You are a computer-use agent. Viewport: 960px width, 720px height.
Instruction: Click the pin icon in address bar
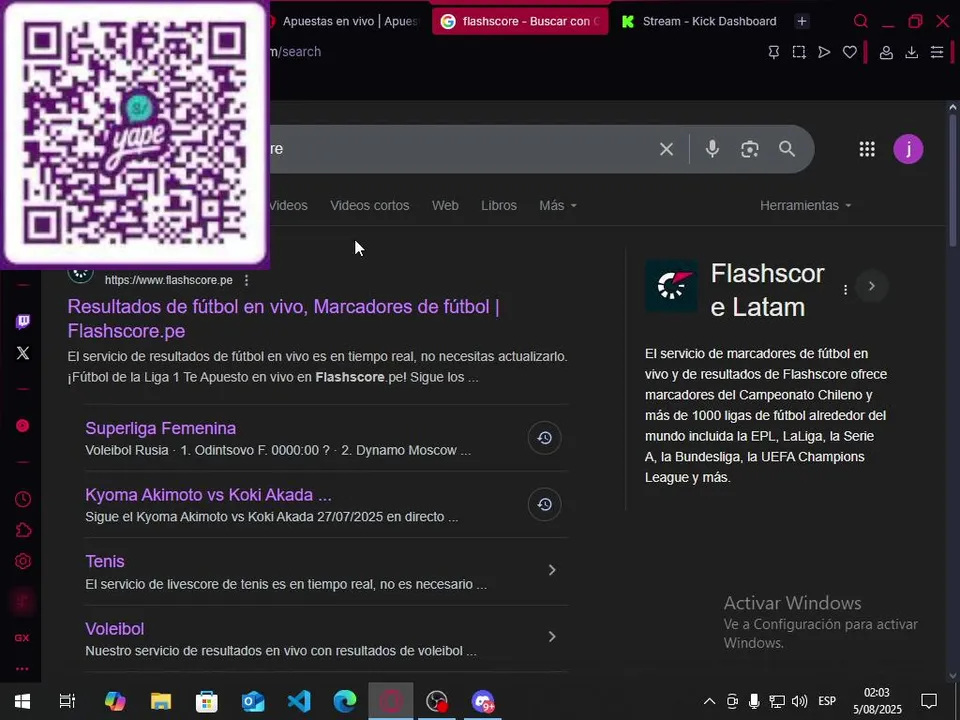(x=774, y=52)
